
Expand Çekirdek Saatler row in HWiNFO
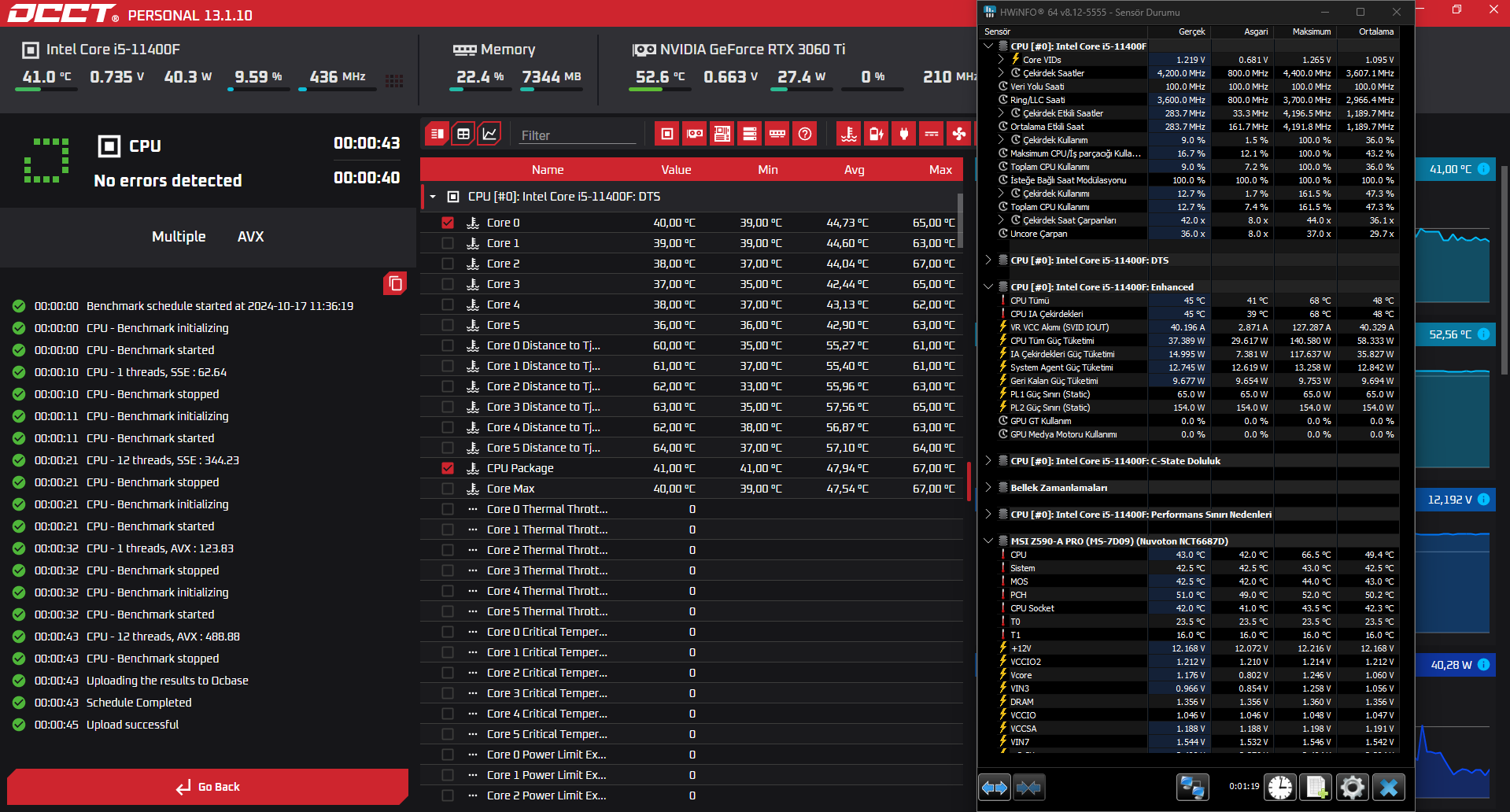click(x=1001, y=73)
